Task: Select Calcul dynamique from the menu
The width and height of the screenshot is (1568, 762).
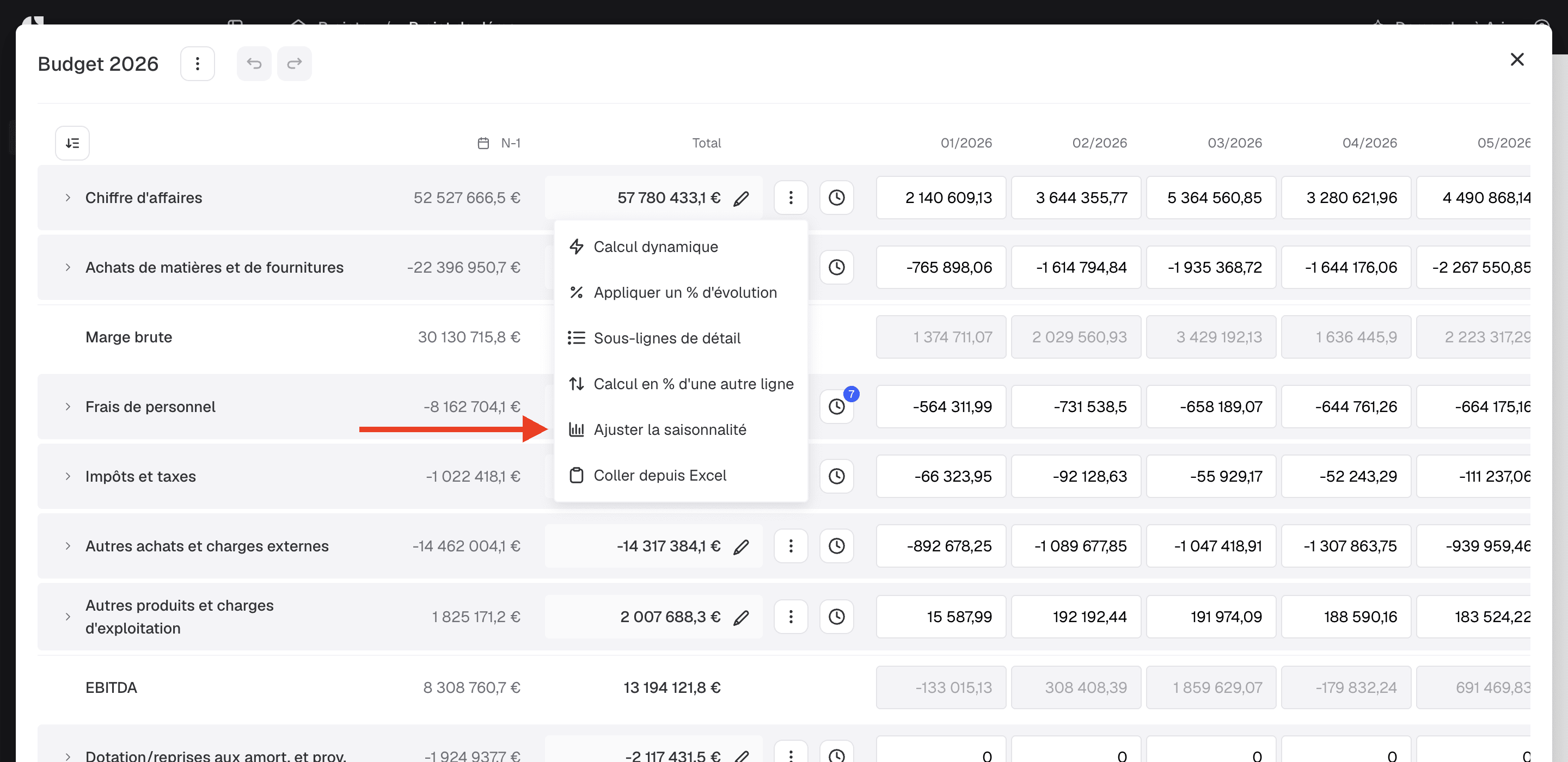Action: click(x=681, y=247)
